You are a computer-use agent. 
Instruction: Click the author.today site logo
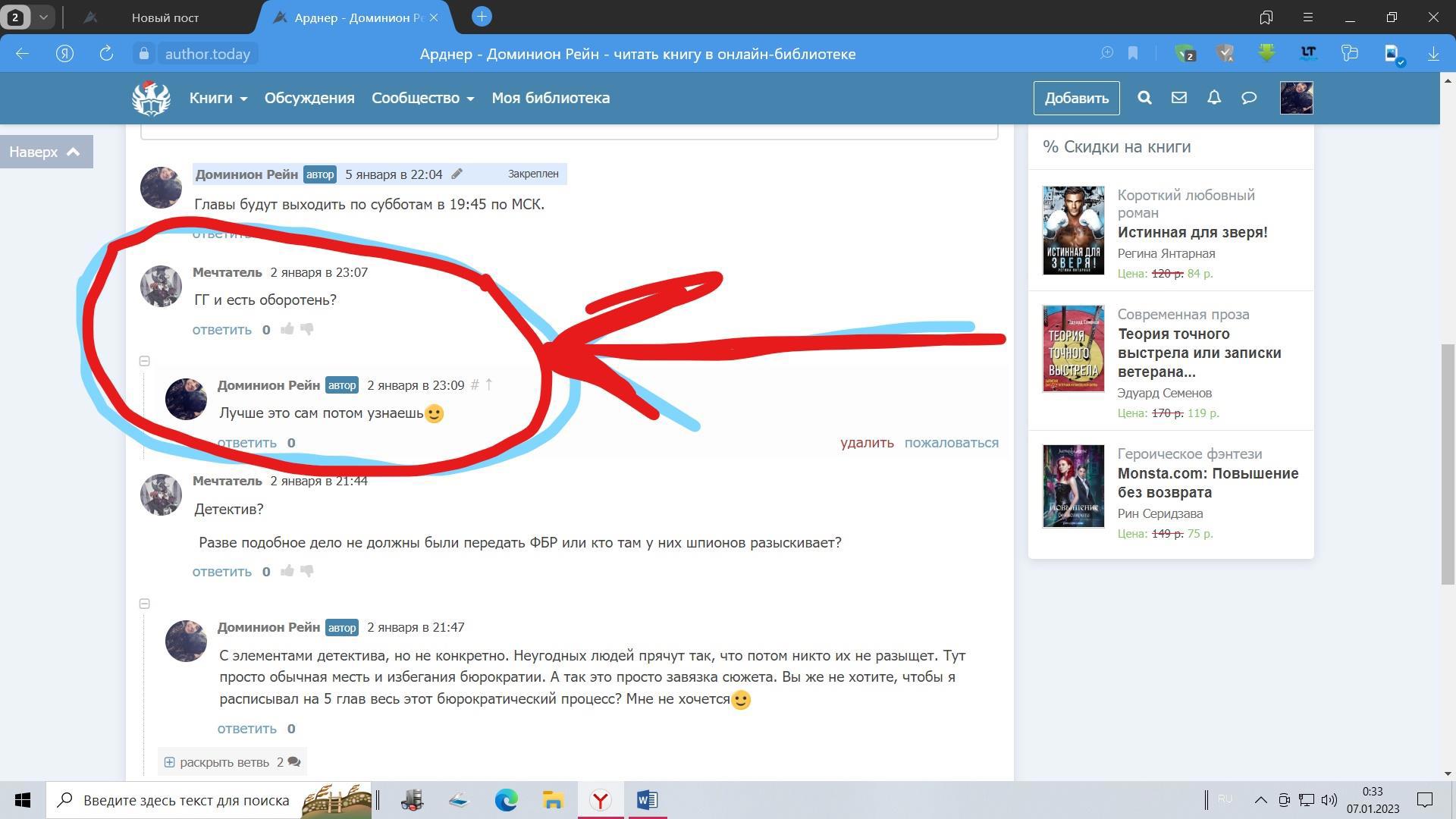[x=151, y=98]
